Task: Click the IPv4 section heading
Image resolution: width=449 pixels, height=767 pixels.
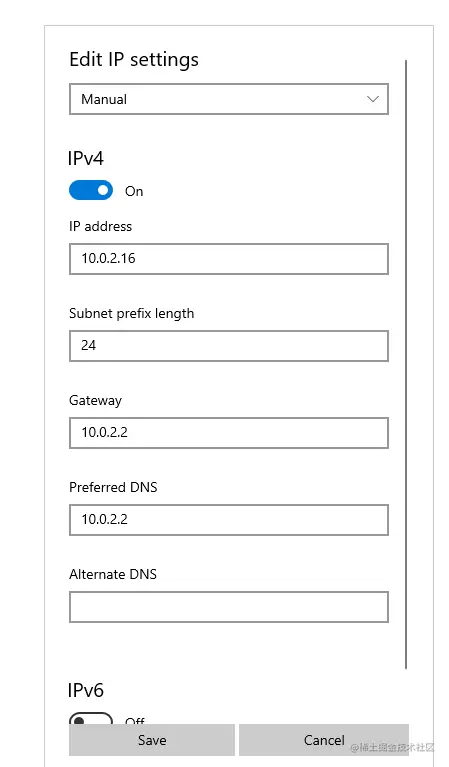Action: pos(86,158)
